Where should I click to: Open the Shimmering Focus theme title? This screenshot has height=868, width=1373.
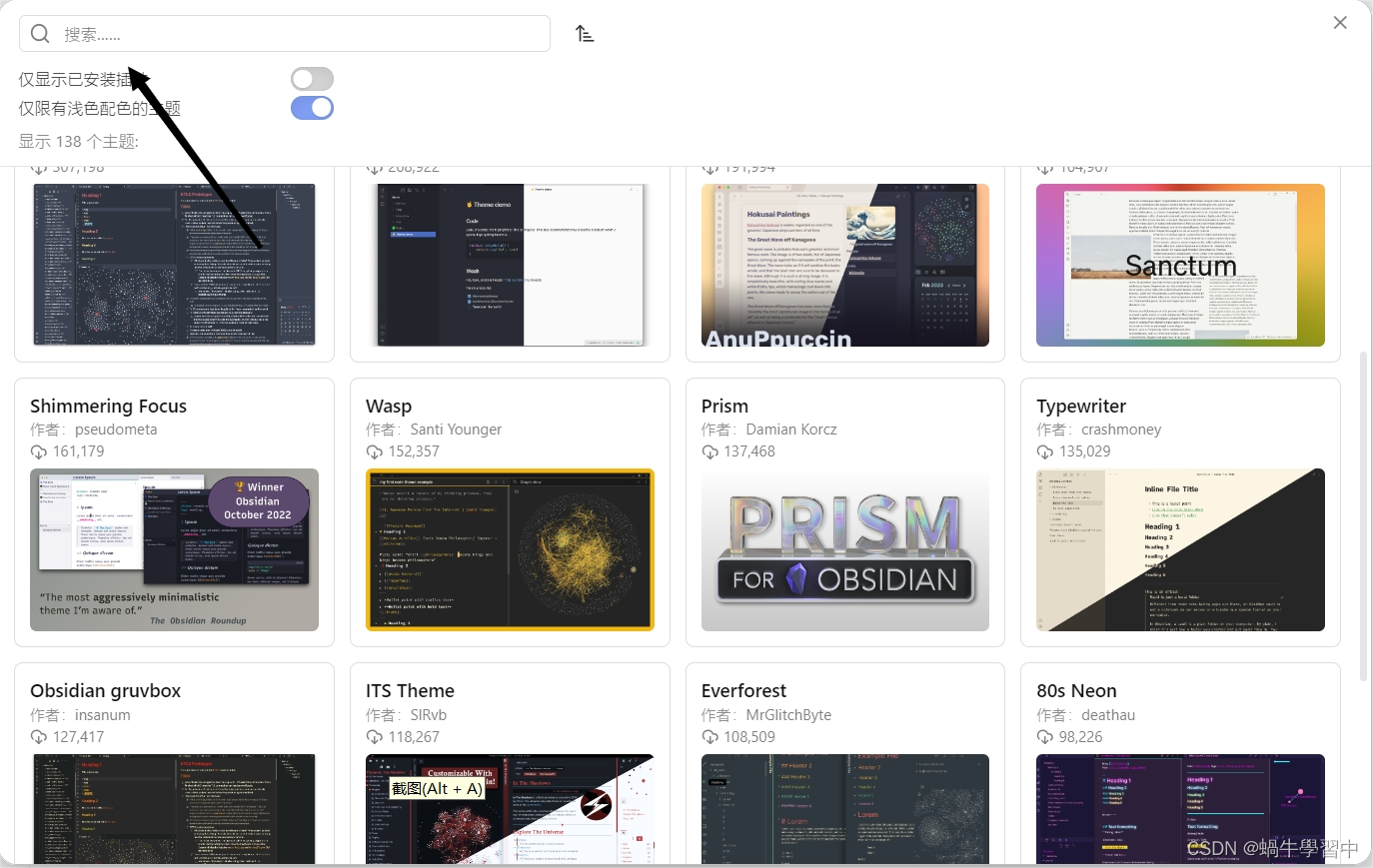[x=109, y=406]
